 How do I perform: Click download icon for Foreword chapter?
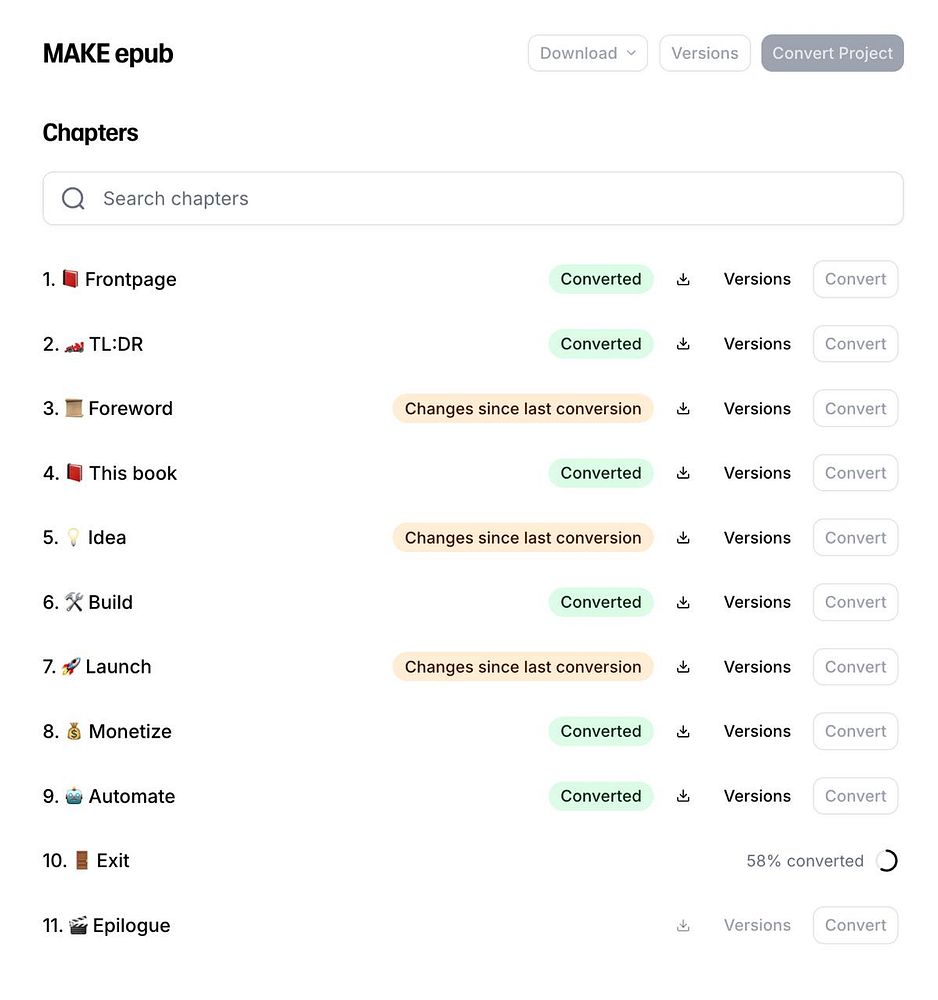[x=683, y=409]
